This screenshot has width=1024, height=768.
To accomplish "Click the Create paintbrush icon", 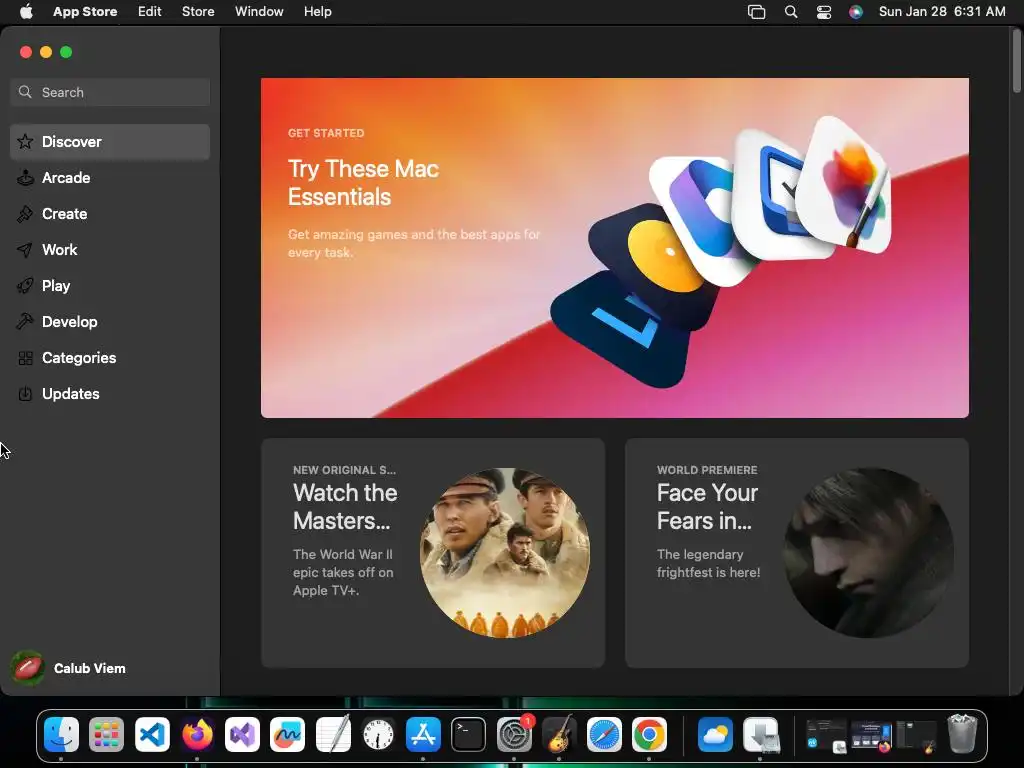I will coord(25,214).
